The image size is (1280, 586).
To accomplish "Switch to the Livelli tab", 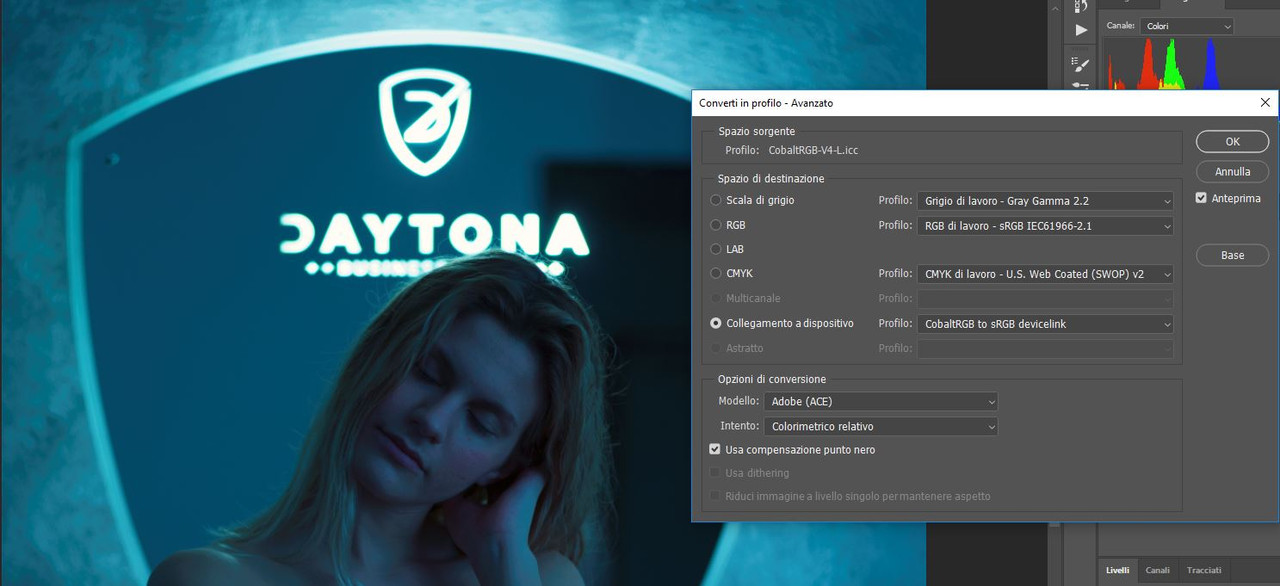I will pos(1118,570).
